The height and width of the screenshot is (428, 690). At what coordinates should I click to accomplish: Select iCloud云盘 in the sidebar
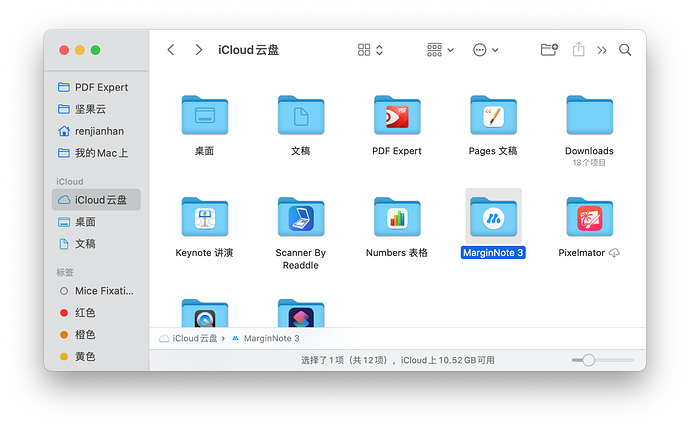click(x=96, y=200)
